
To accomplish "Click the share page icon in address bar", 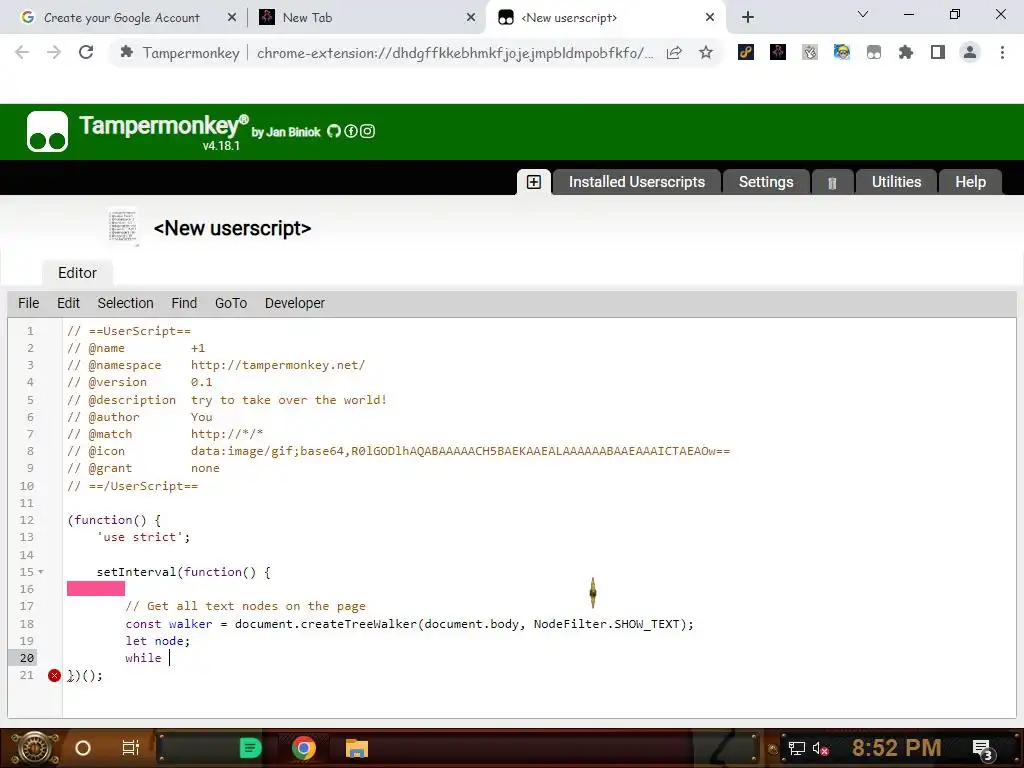I will (674, 53).
